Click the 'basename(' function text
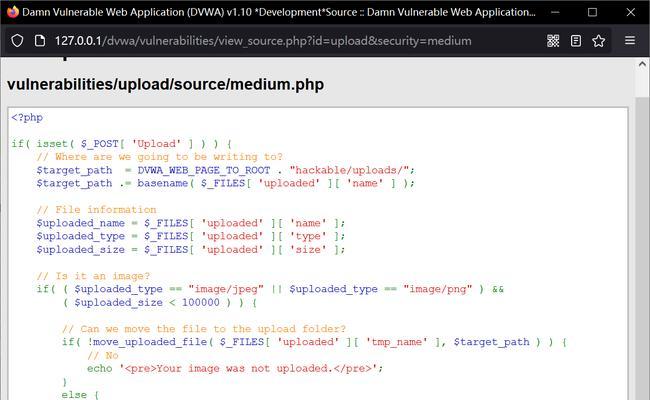 pos(166,183)
